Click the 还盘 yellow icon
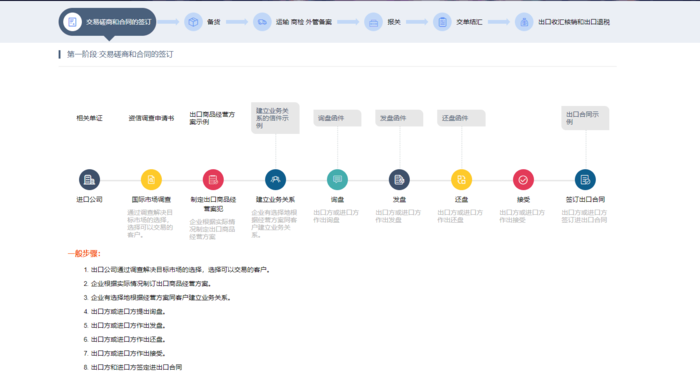The height and width of the screenshot is (377, 700). 462,180
